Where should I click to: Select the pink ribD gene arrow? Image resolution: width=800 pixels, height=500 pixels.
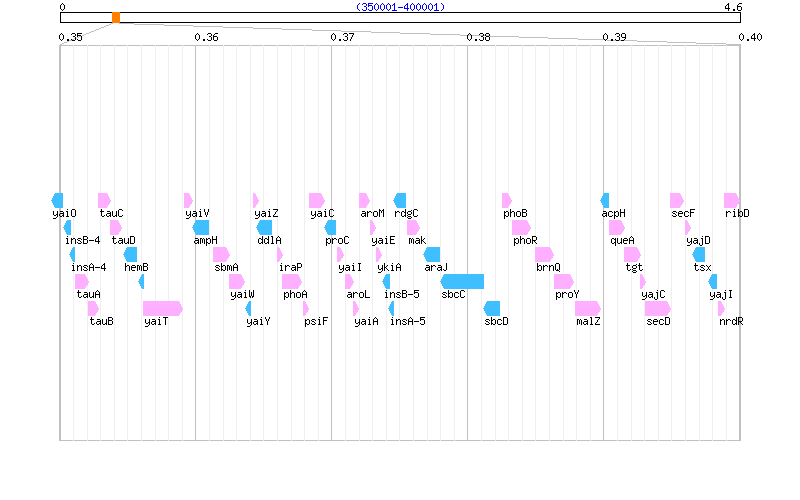731,200
